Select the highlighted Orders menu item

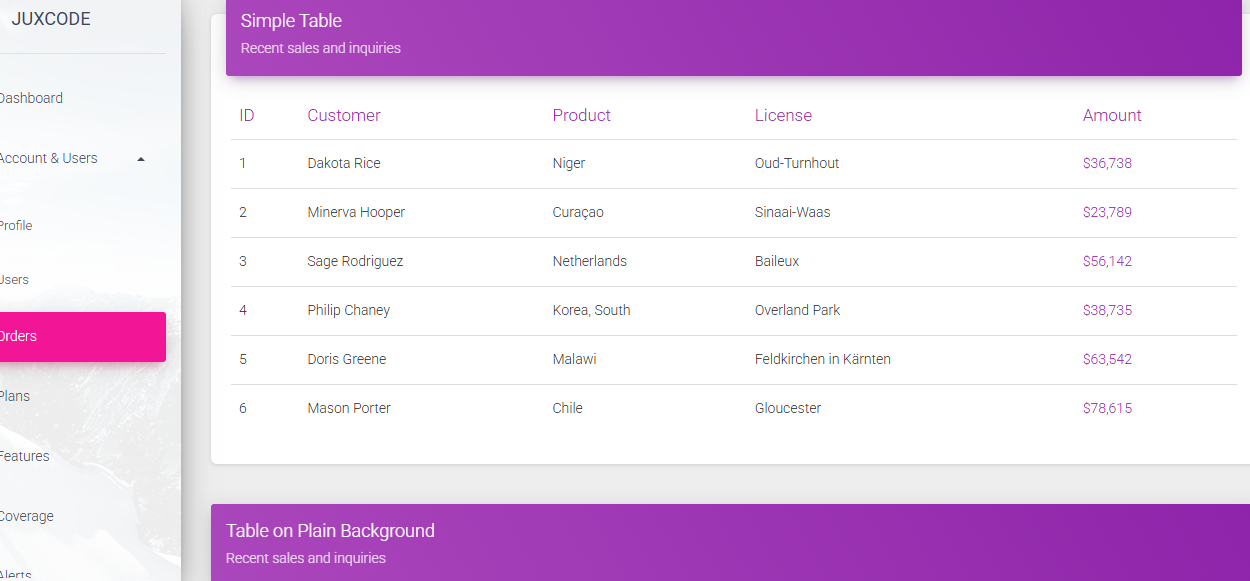(x=18, y=336)
